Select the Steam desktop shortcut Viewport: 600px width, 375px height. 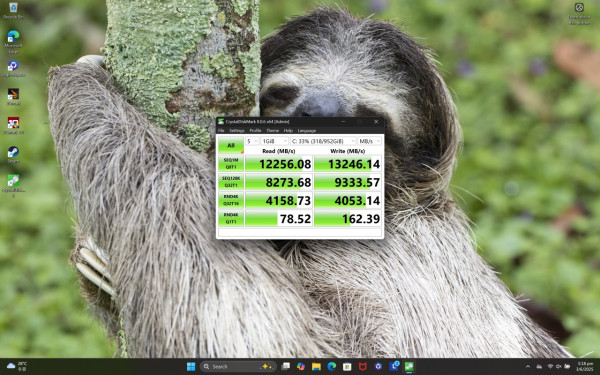[x=13, y=154]
